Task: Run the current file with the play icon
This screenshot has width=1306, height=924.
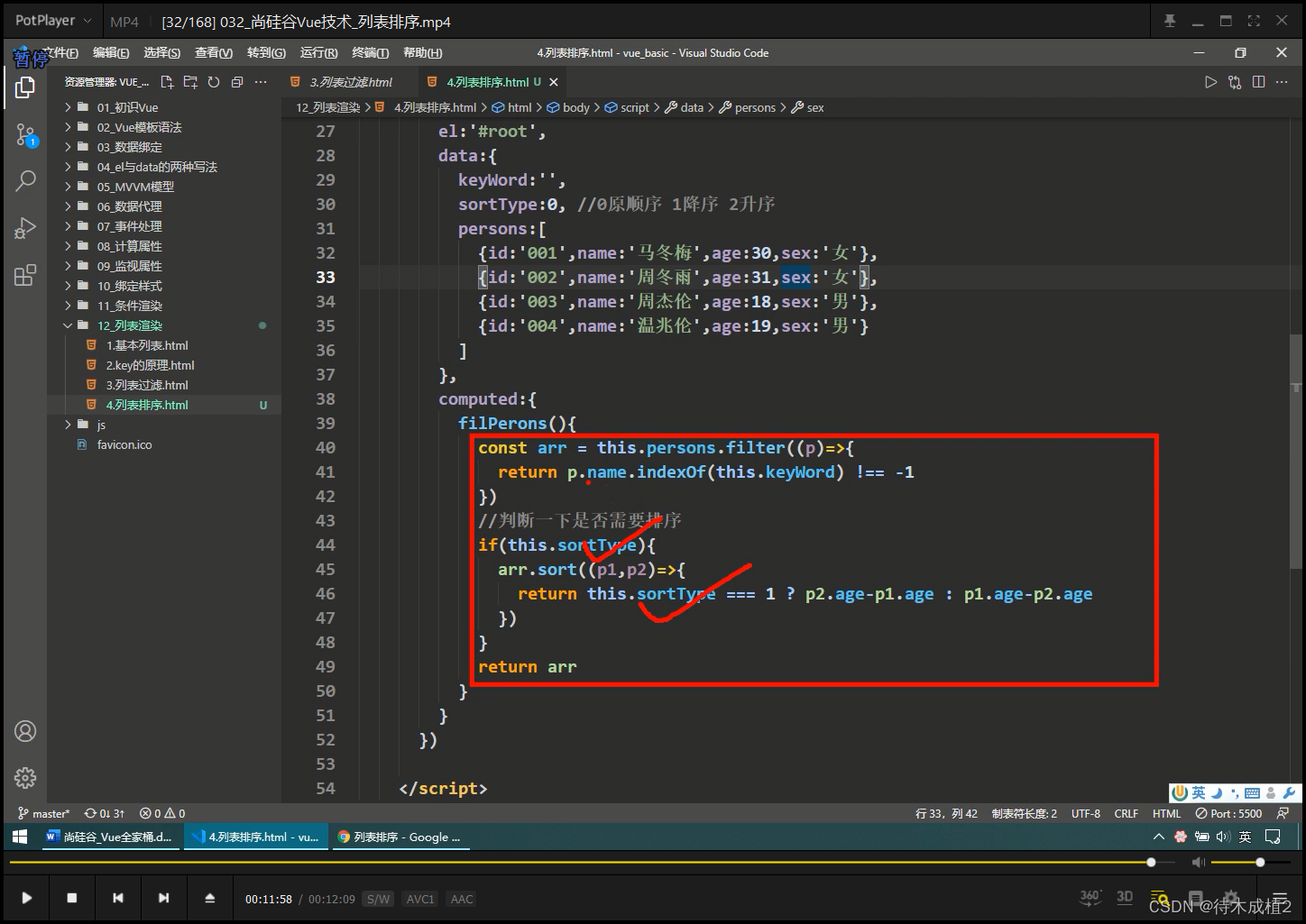Action: [1210, 82]
